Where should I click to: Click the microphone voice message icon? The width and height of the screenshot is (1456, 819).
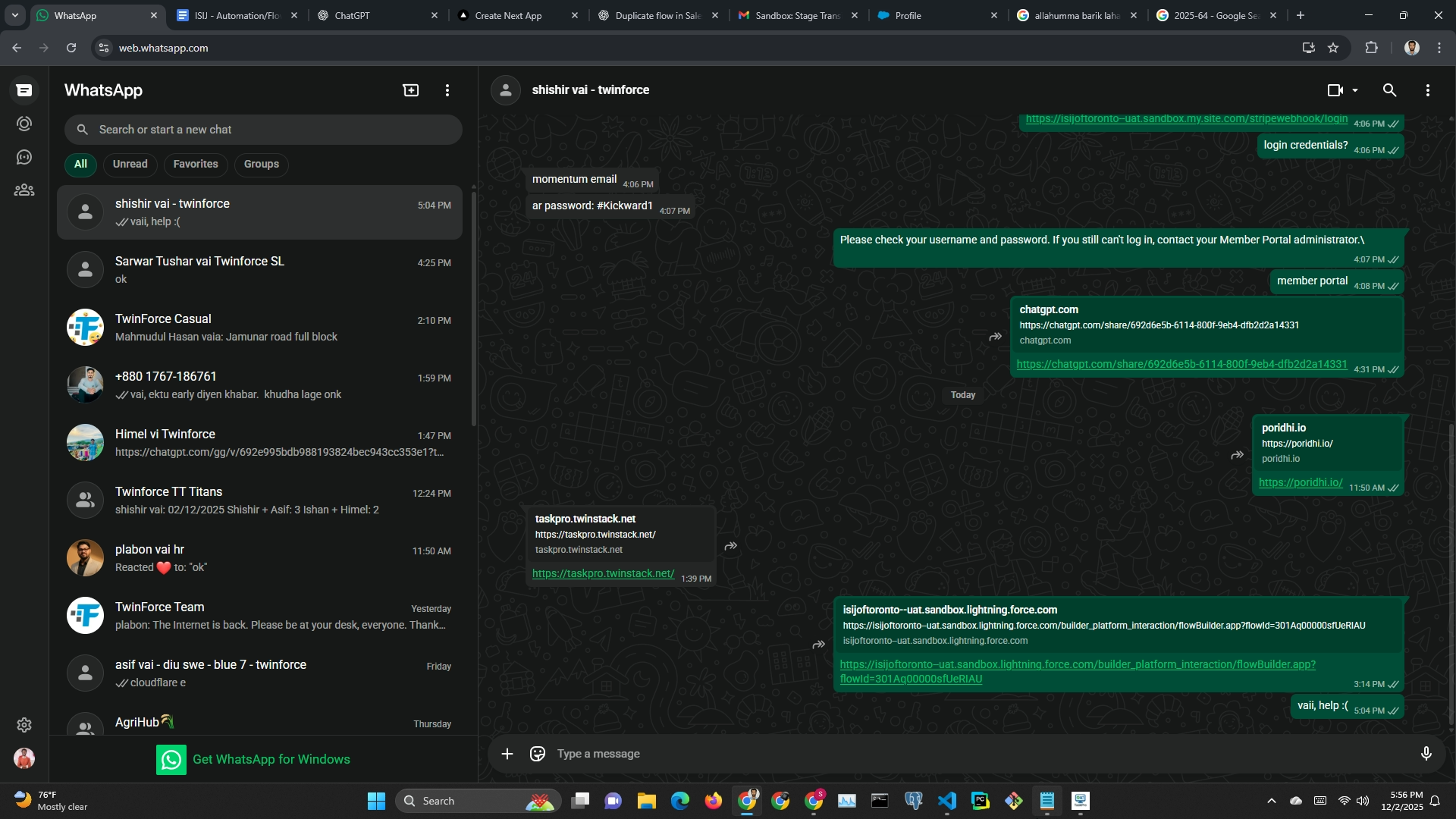[1426, 754]
